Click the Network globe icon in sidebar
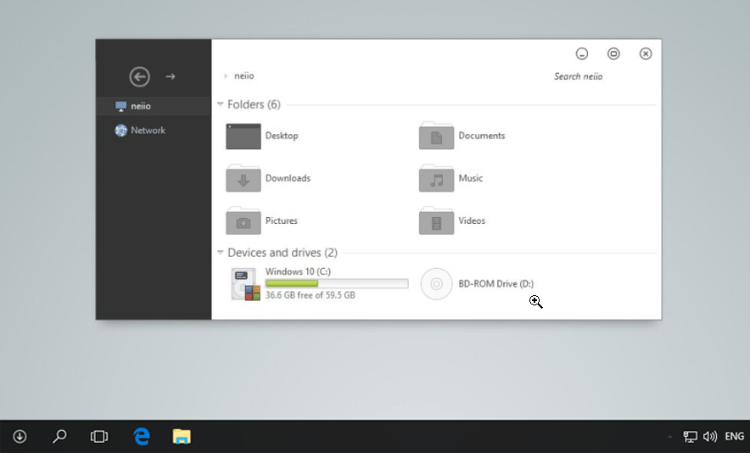 (x=121, y=130)
